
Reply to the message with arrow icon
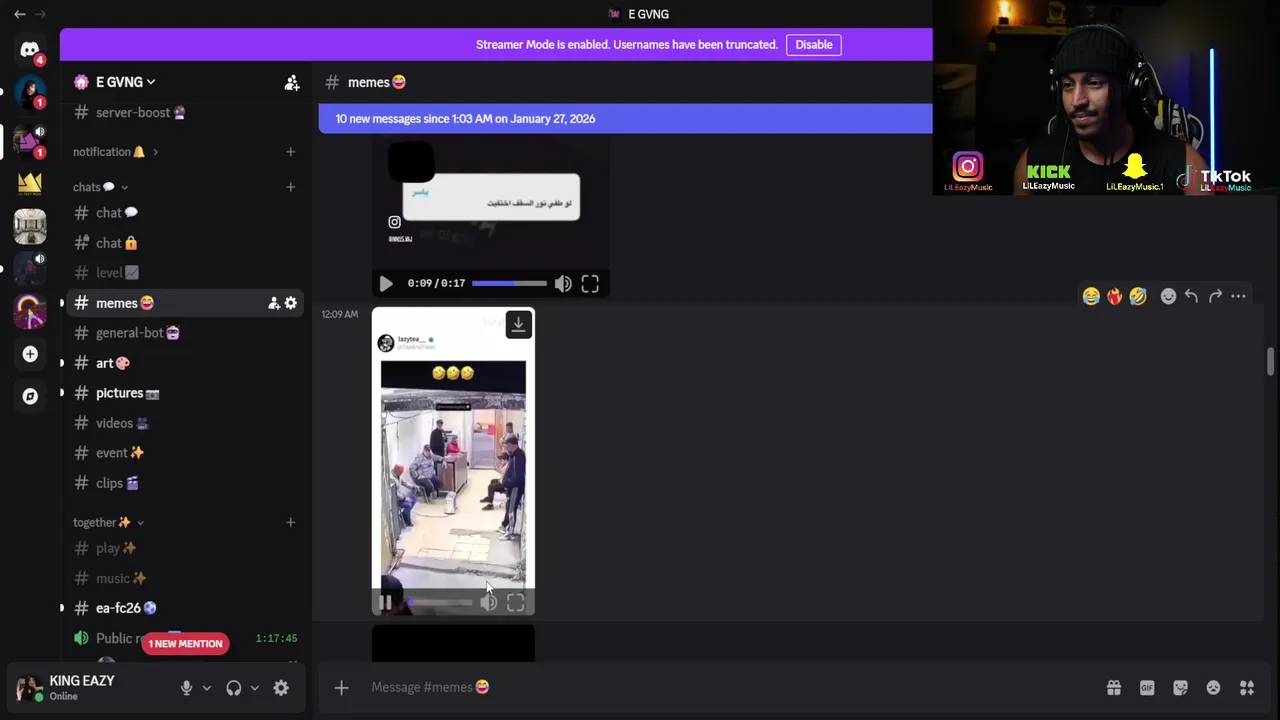point(1191,296)
